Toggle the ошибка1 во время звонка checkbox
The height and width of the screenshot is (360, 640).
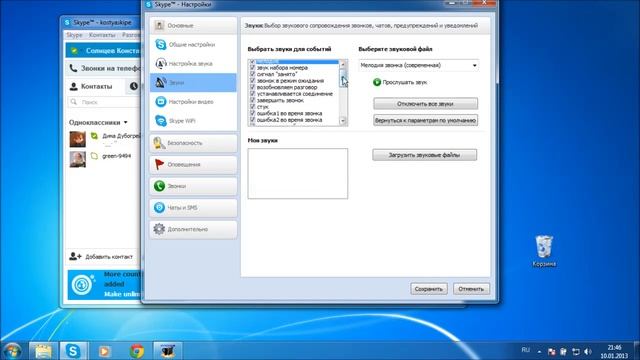pos(252,113)
